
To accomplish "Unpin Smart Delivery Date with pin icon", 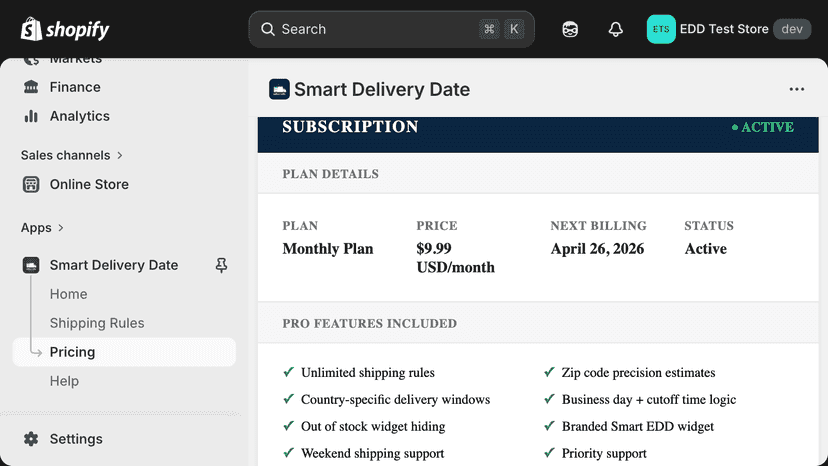I will click(x=221, y=265).
